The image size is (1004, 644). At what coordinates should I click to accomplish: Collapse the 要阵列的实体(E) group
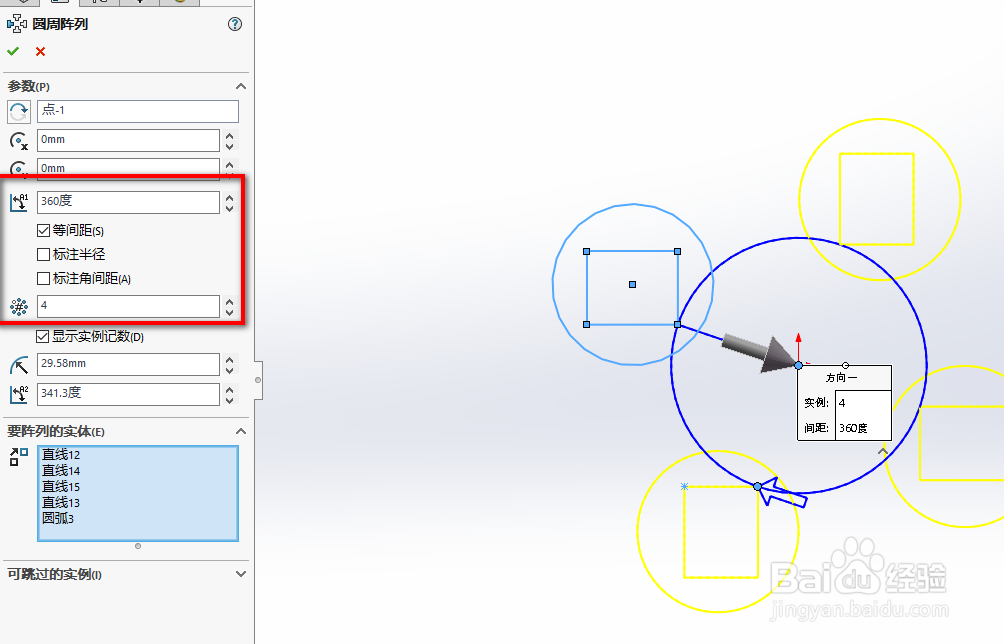click(x=240, y=430)
